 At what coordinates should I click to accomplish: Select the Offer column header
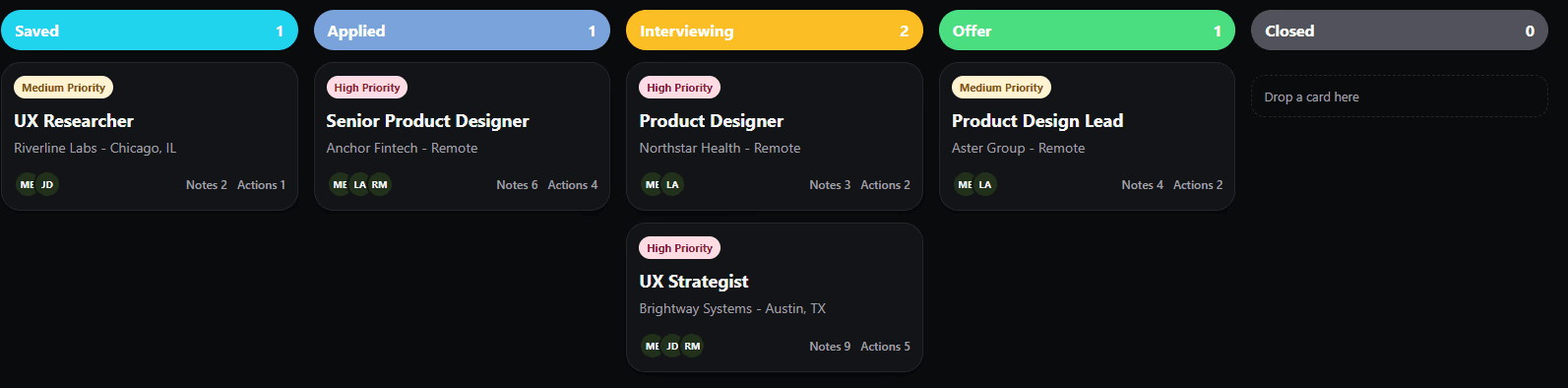(1087, 31)
